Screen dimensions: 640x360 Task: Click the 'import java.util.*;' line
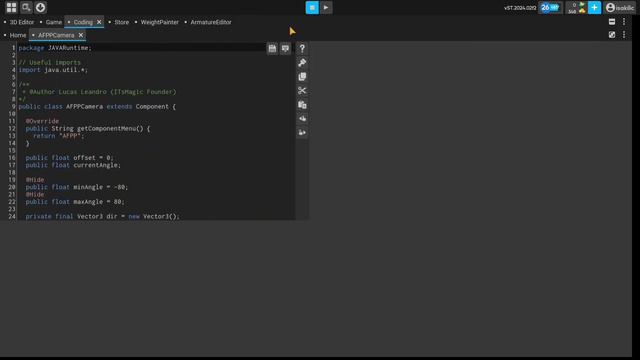[x=53, y=70]
